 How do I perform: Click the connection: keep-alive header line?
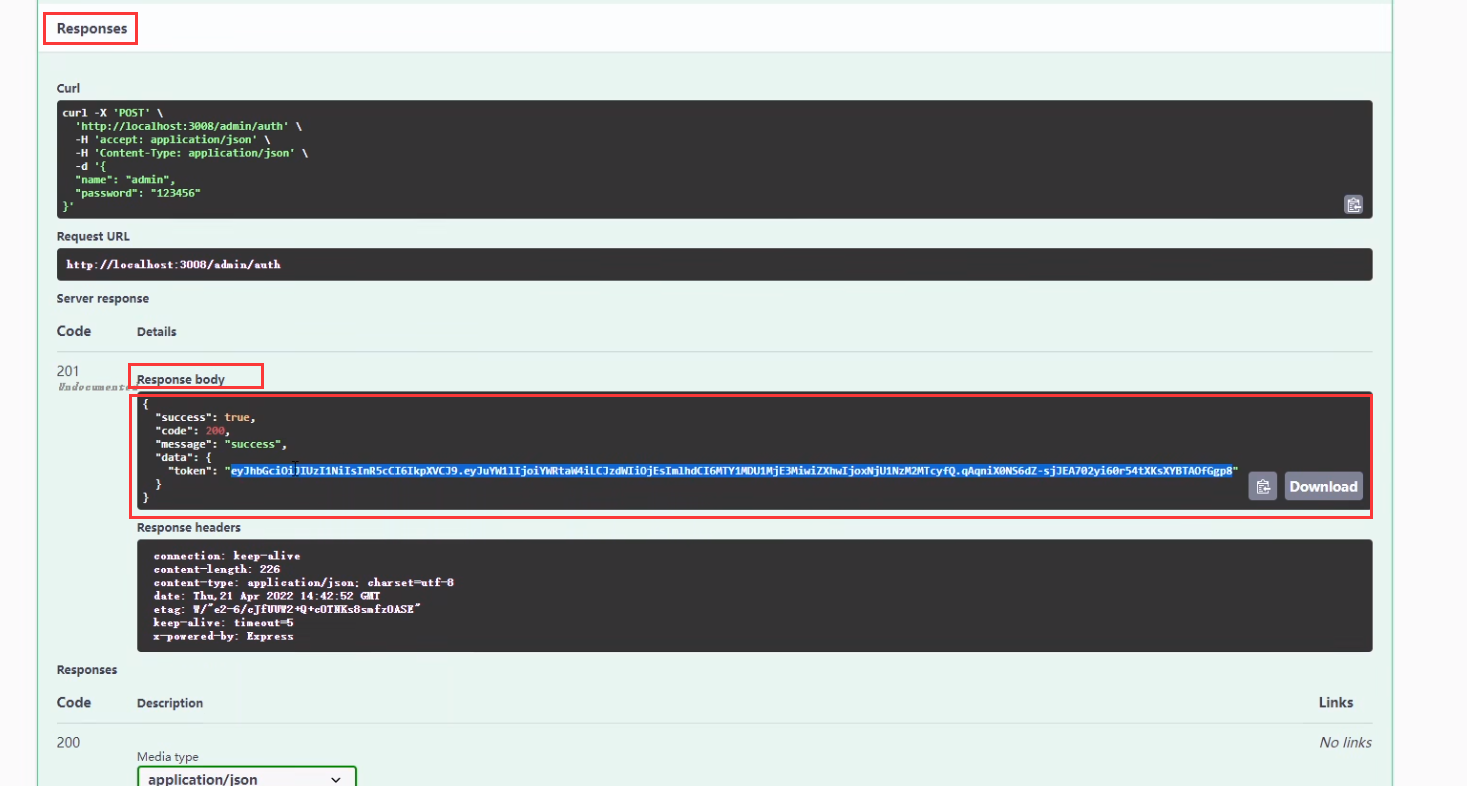[x=227, y=556]
